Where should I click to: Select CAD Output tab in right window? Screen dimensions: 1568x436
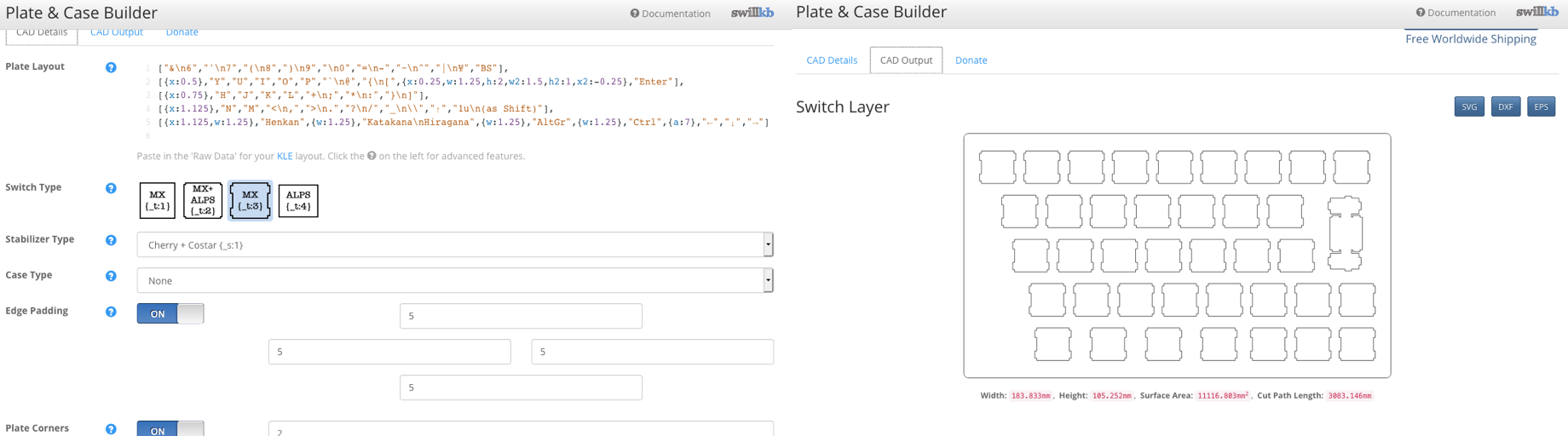(906, 60)
